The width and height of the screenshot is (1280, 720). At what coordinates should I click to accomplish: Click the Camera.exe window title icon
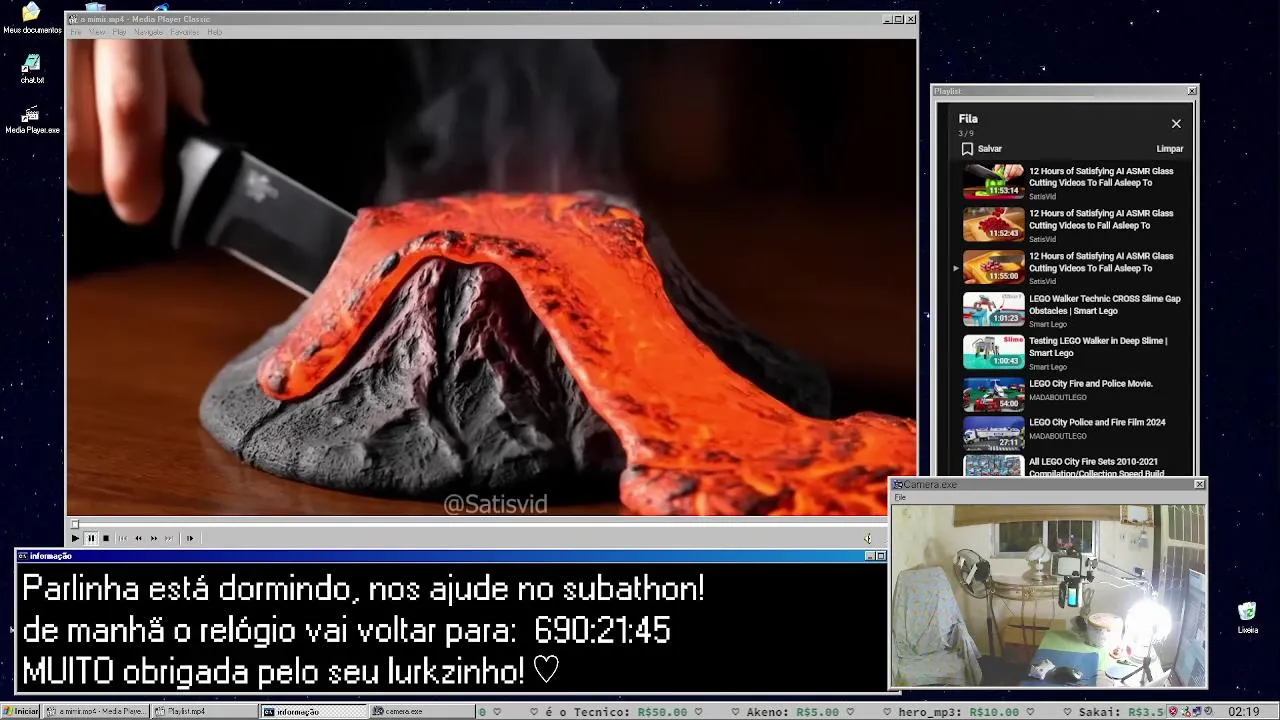898,484
